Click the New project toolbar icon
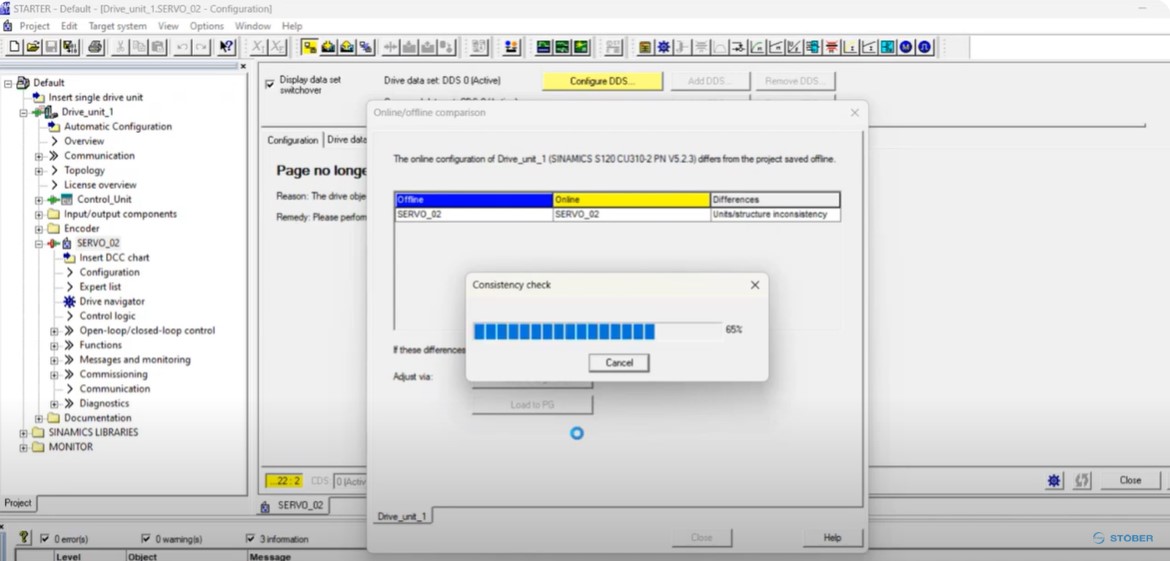Viewport: 1170px width, 561px height. (13, 47)
